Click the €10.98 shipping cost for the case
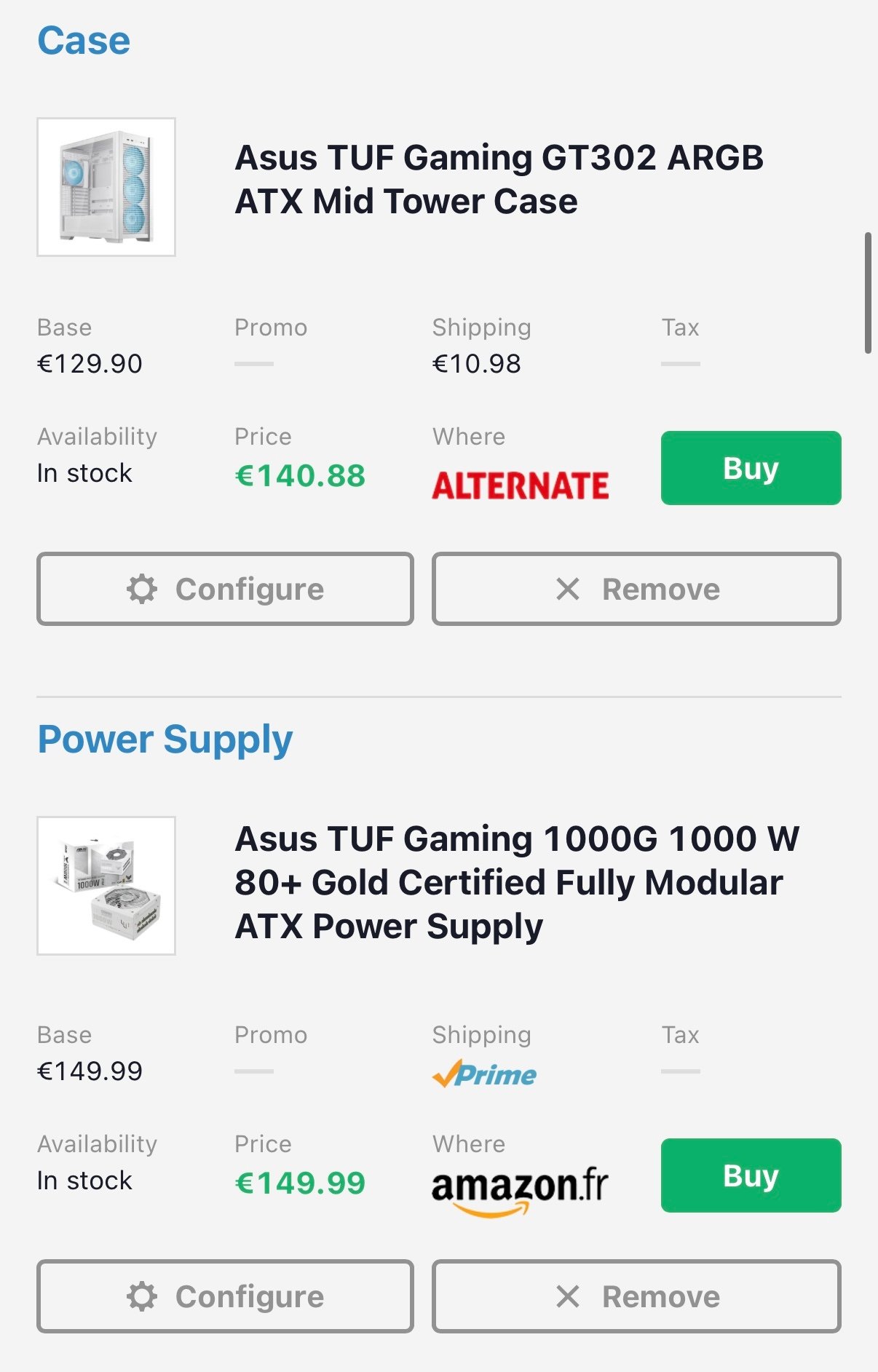878x1372 pixels. pyautogui.click(x=477, y=364)
